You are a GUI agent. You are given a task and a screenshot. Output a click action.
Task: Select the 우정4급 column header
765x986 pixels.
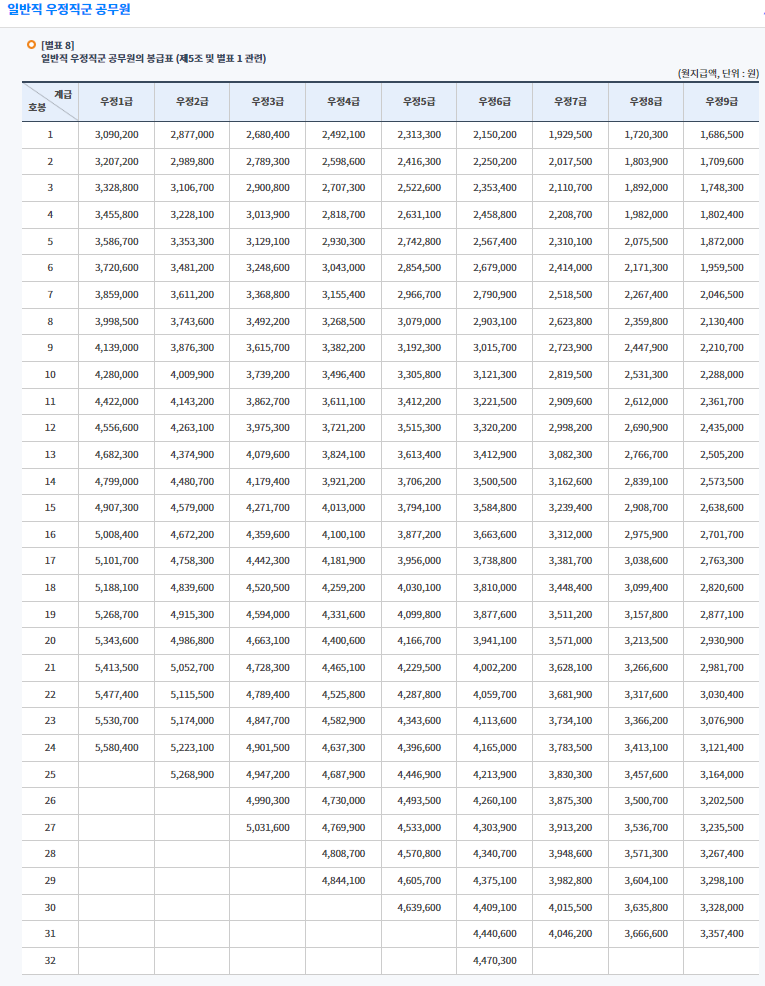point(343,101)
